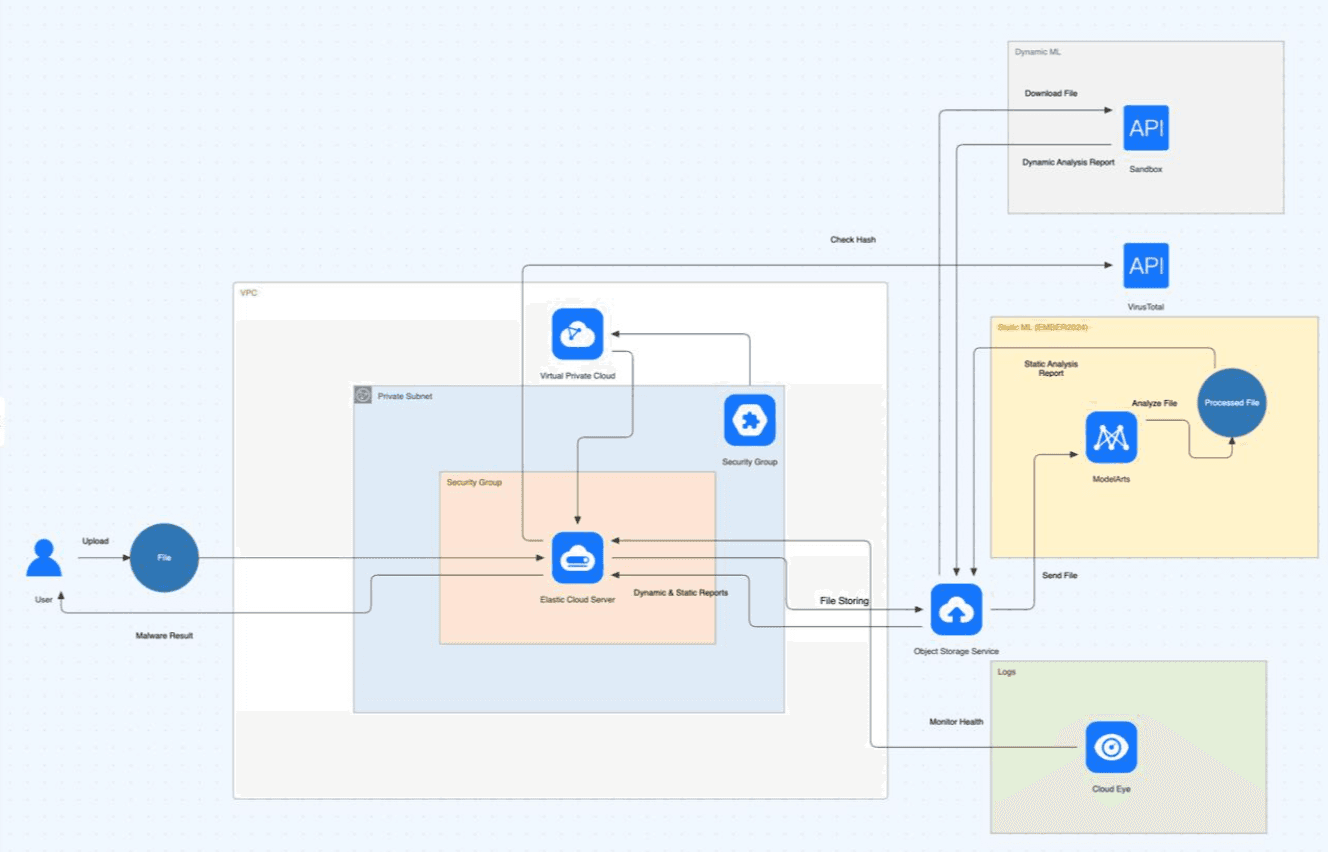Select the Static ML (EMBER2024) title
Screen dimensions: 1328x852
pyautogui.click(x=1042, y=327)
